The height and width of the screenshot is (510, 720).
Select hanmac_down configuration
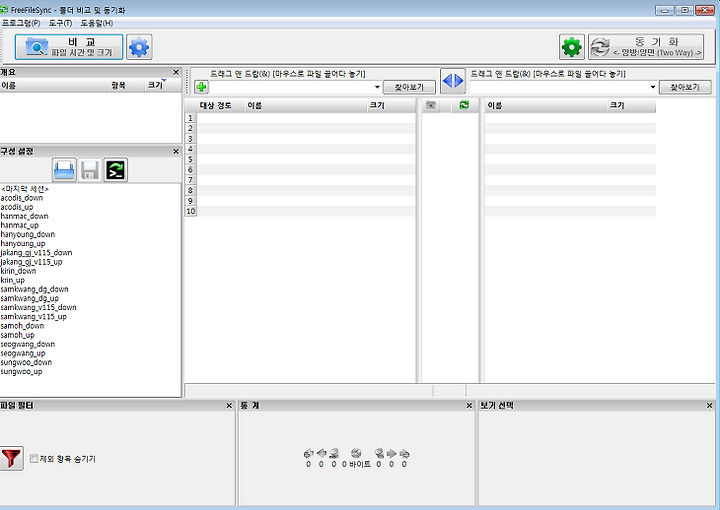[x=24, y=216]
